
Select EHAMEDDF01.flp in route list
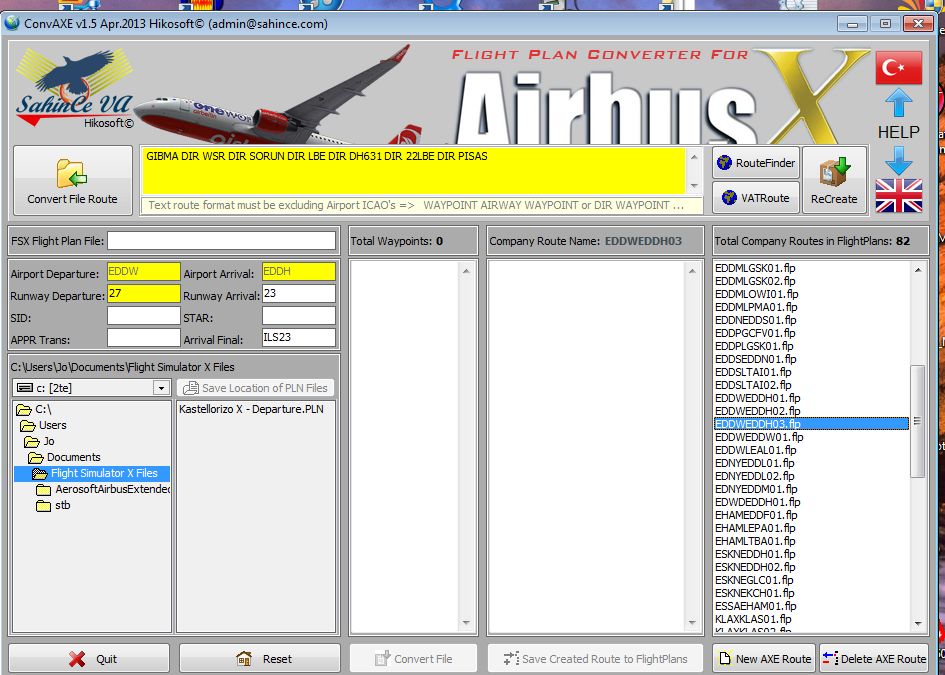(756, 515)
